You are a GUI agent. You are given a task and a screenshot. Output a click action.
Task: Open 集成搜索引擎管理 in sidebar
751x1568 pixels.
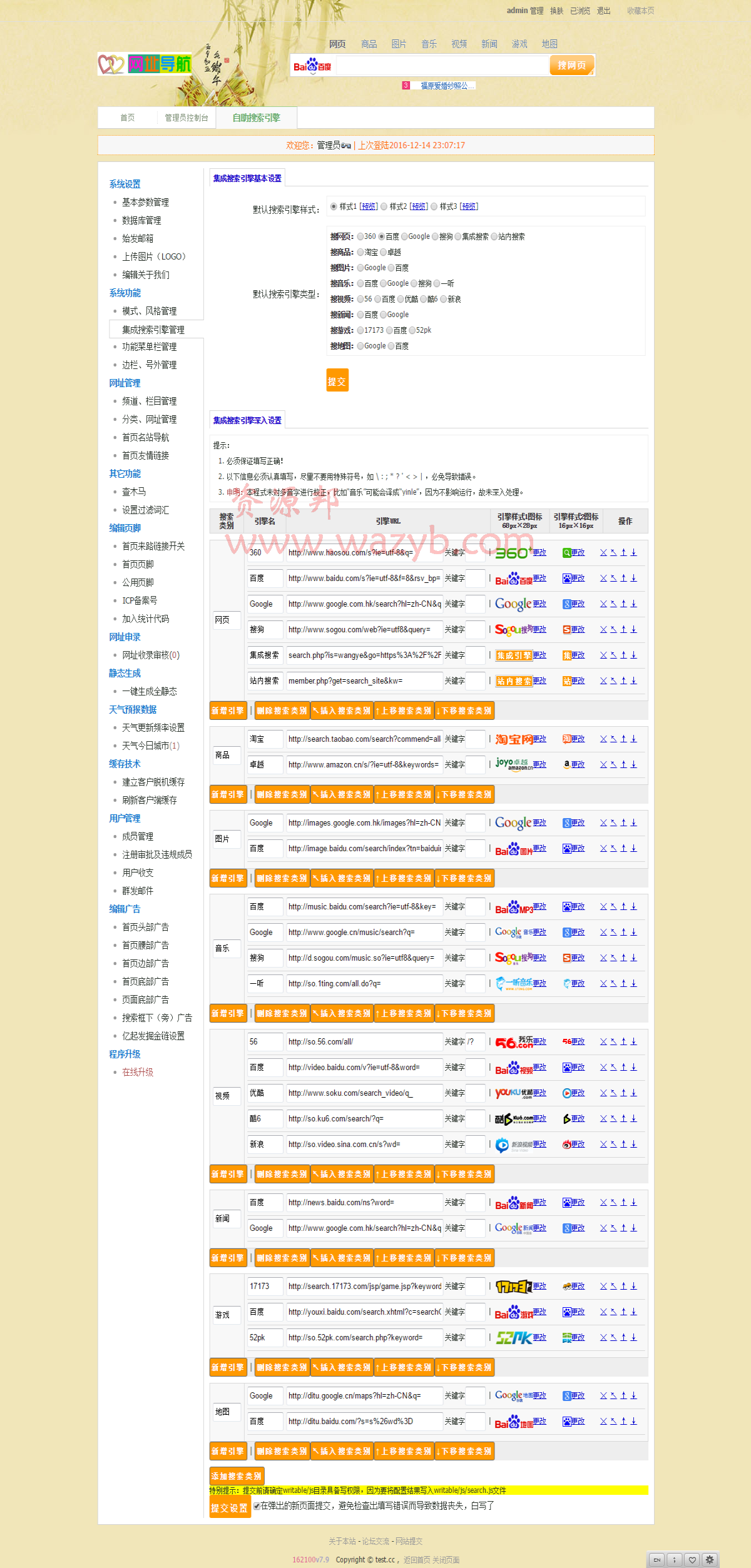(x=153, y=330)
